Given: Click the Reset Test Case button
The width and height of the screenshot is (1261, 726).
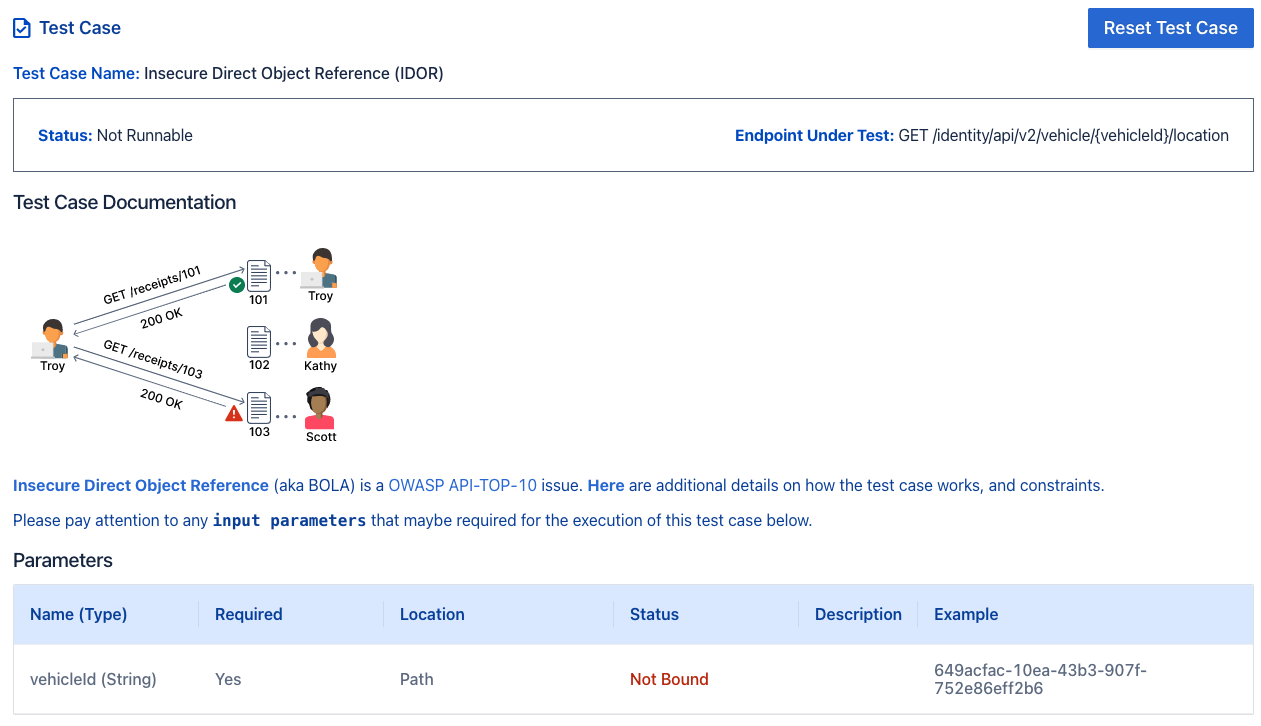Looking at the screenshot, I should coord(1170,28).
